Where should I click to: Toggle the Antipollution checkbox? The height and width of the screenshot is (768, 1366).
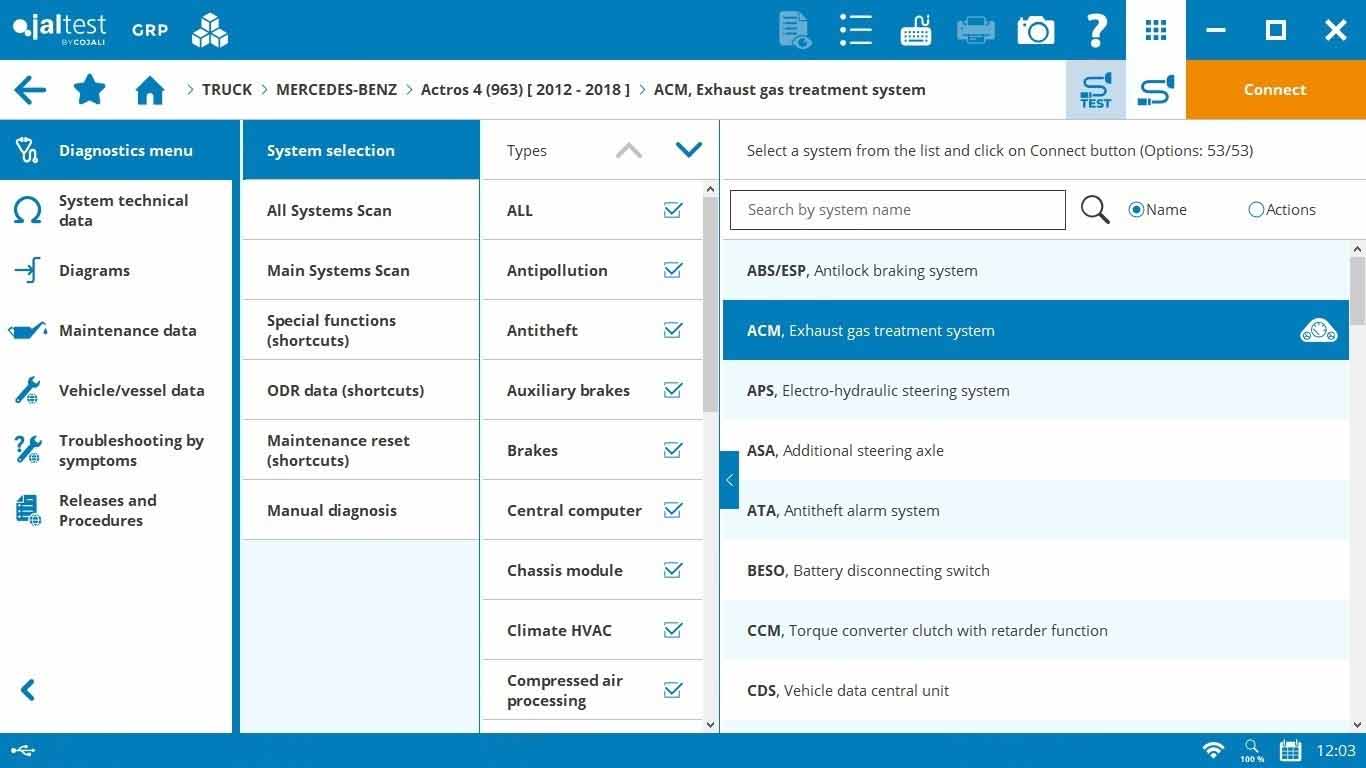[673, 270]
